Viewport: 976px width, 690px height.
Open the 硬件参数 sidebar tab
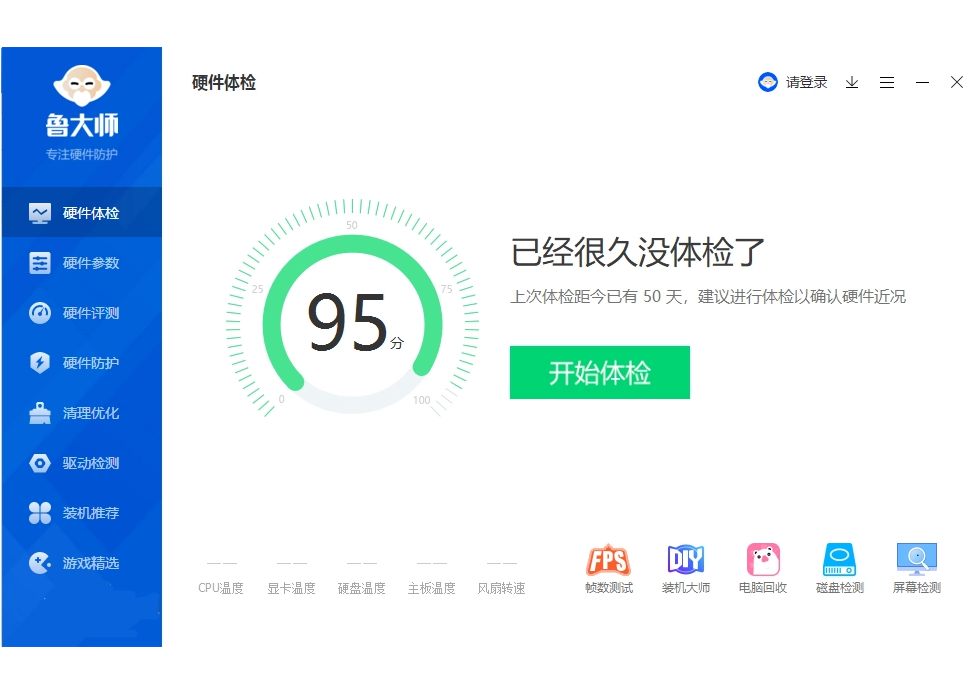[x=82, y=263]
